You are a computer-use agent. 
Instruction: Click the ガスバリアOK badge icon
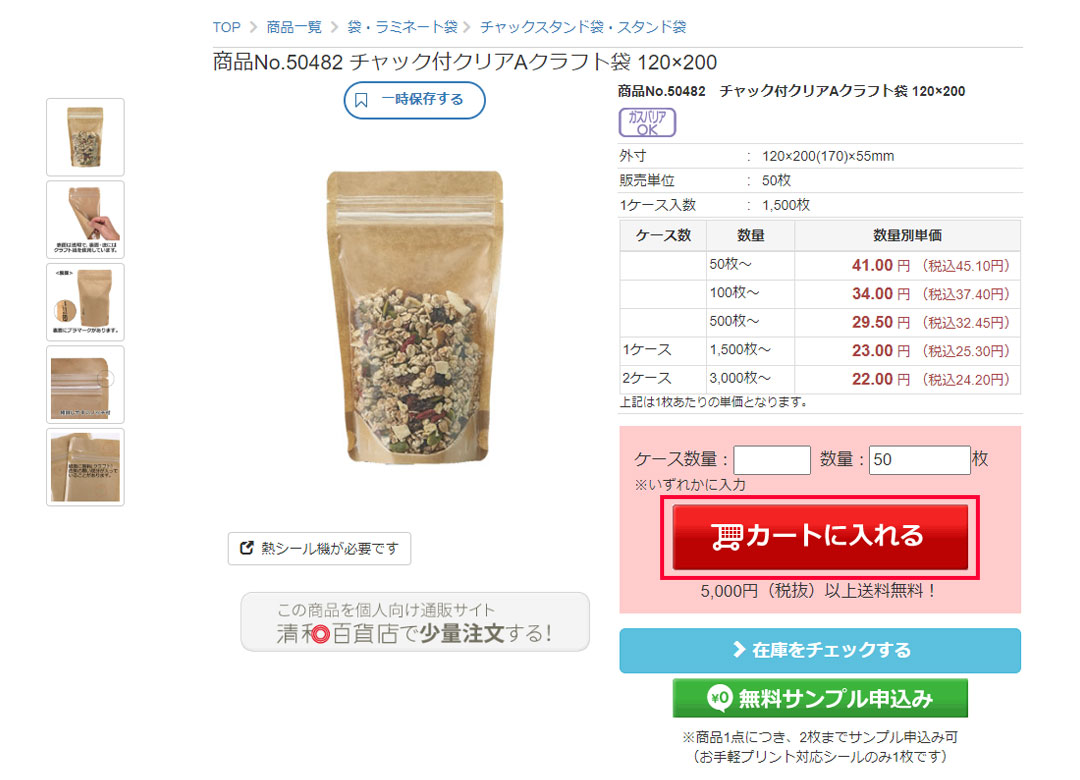pyautogui.click(x=647, y=123)
